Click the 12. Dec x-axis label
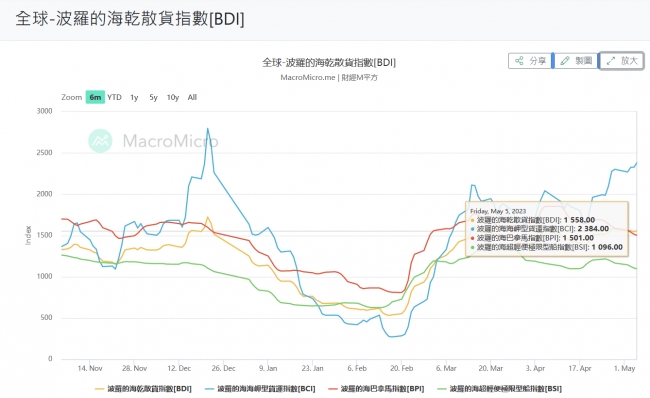650x398 pixels. (x=179, y=368)
